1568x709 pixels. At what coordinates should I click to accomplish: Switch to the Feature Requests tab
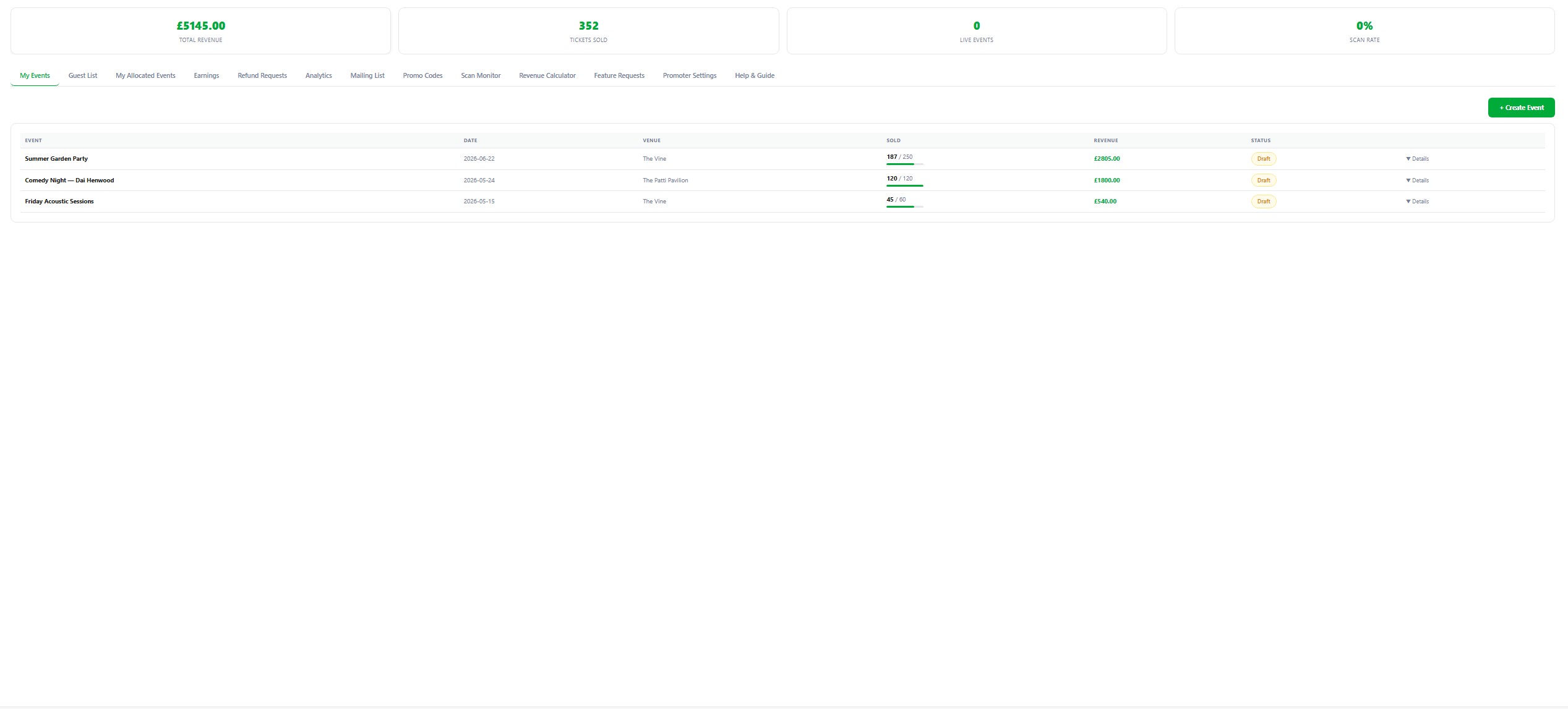point(619,75)
